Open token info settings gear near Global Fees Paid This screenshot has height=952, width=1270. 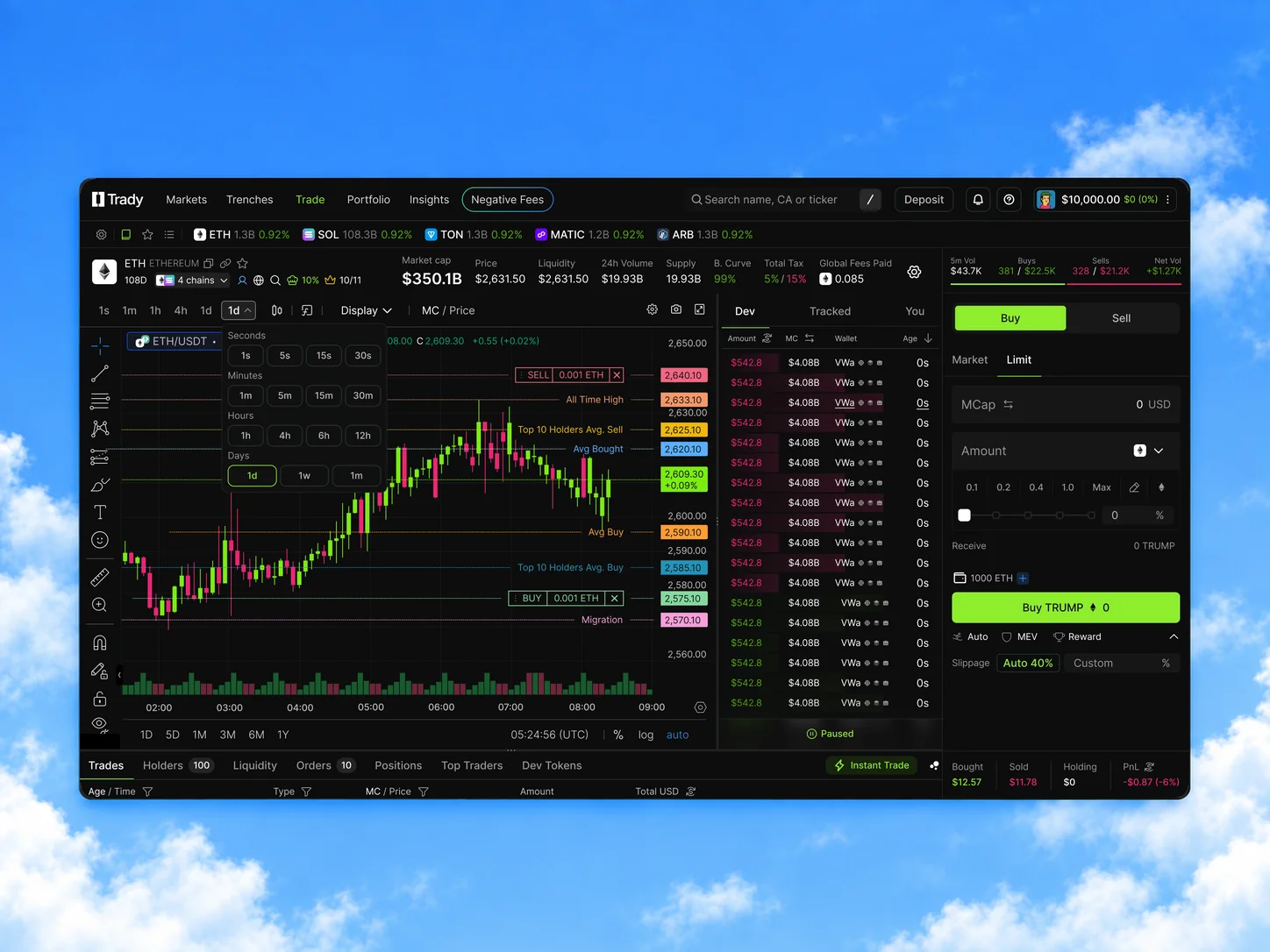(x=914, y=272)
